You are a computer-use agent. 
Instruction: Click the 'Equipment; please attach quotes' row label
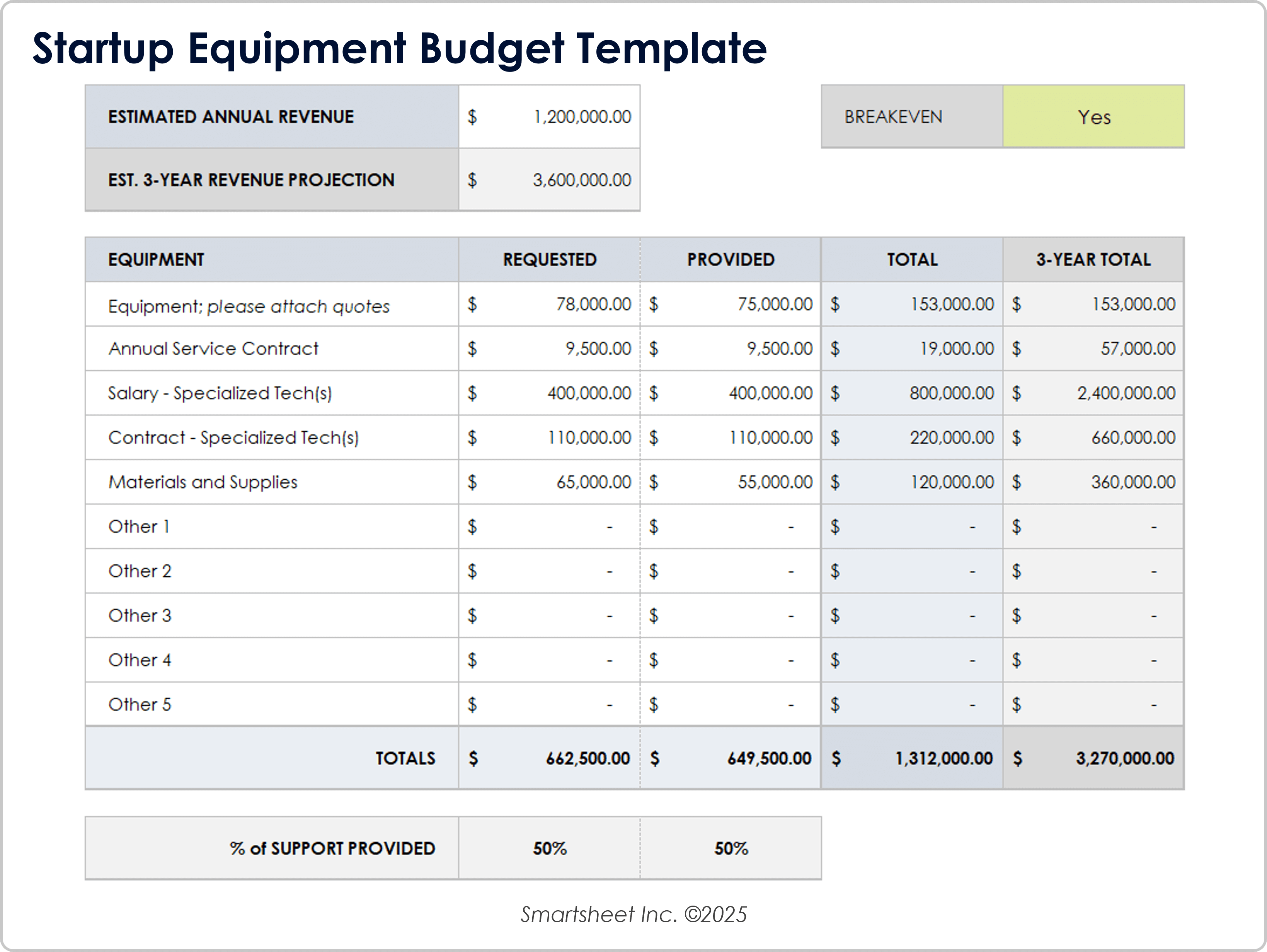[249, 305]
